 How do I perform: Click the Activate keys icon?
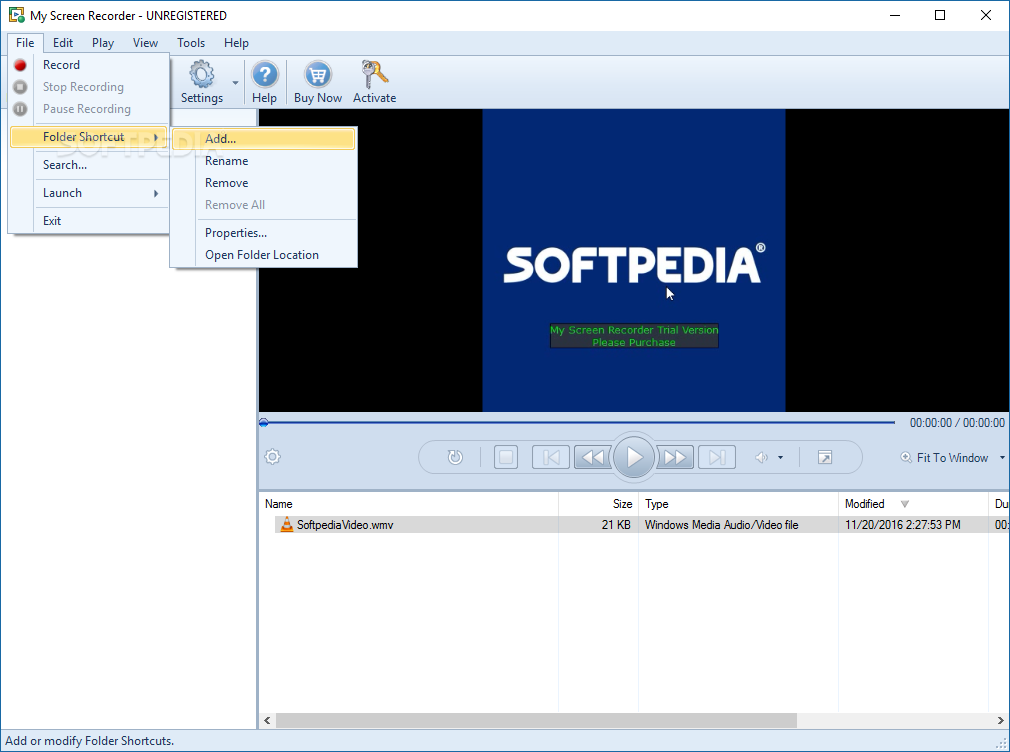coord(374,75)
